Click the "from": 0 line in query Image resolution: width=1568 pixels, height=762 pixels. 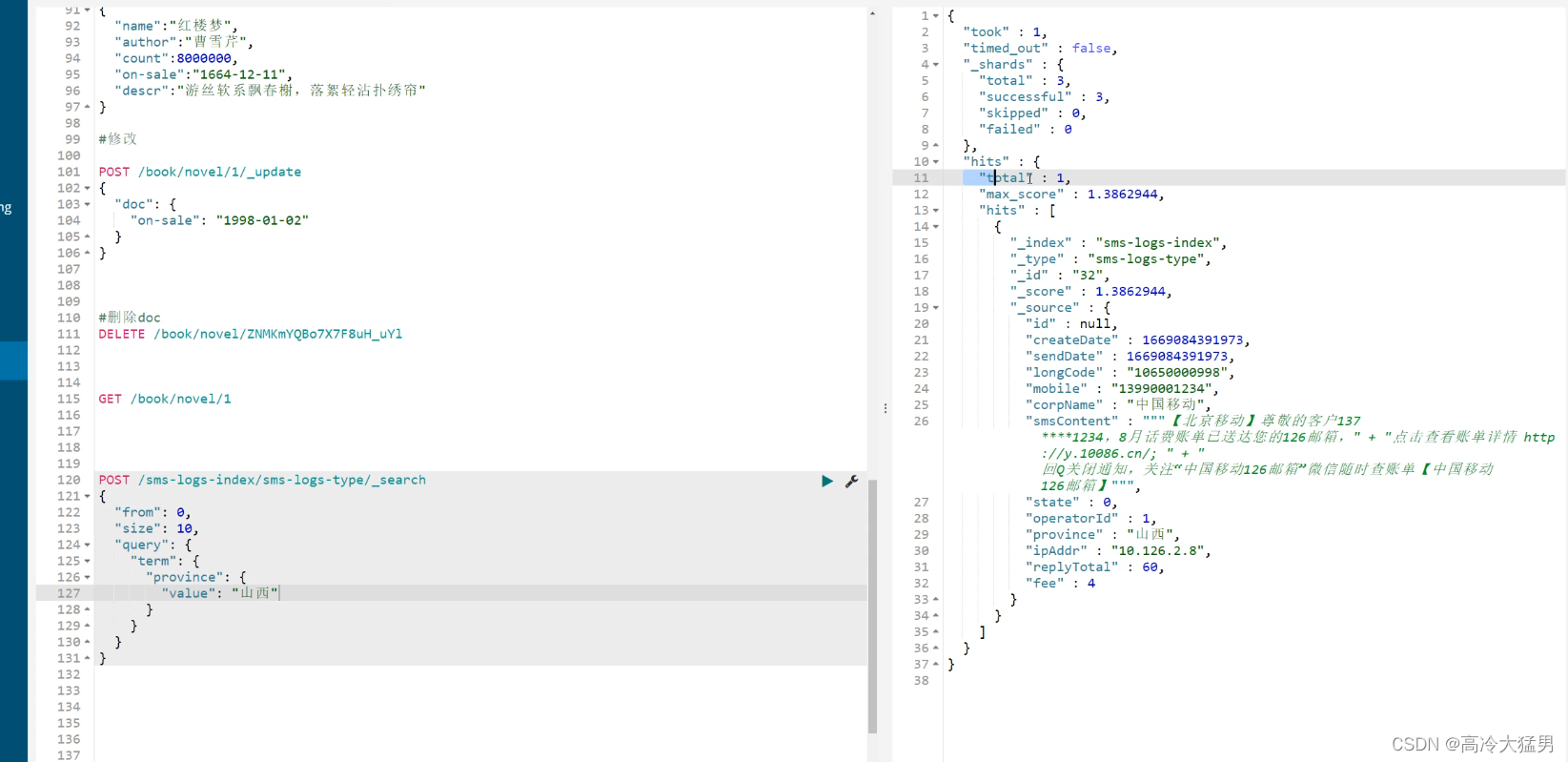tap(153, 512)
